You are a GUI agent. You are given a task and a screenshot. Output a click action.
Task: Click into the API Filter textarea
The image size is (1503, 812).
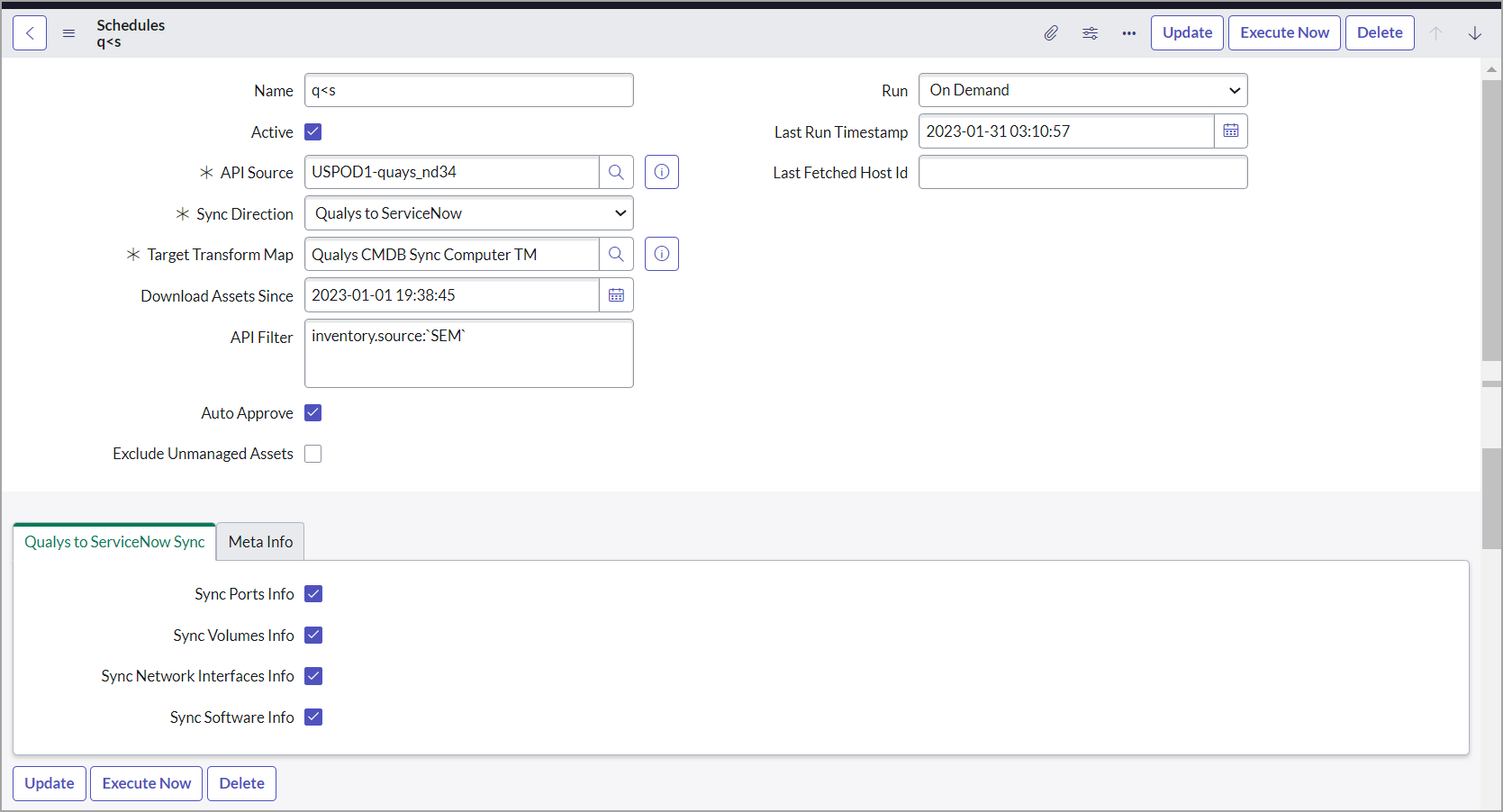[469, 354]
